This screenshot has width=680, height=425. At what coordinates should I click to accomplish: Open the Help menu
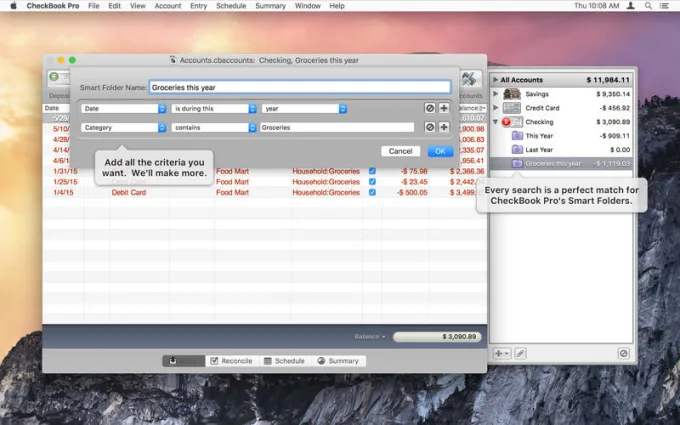[337, 6]
